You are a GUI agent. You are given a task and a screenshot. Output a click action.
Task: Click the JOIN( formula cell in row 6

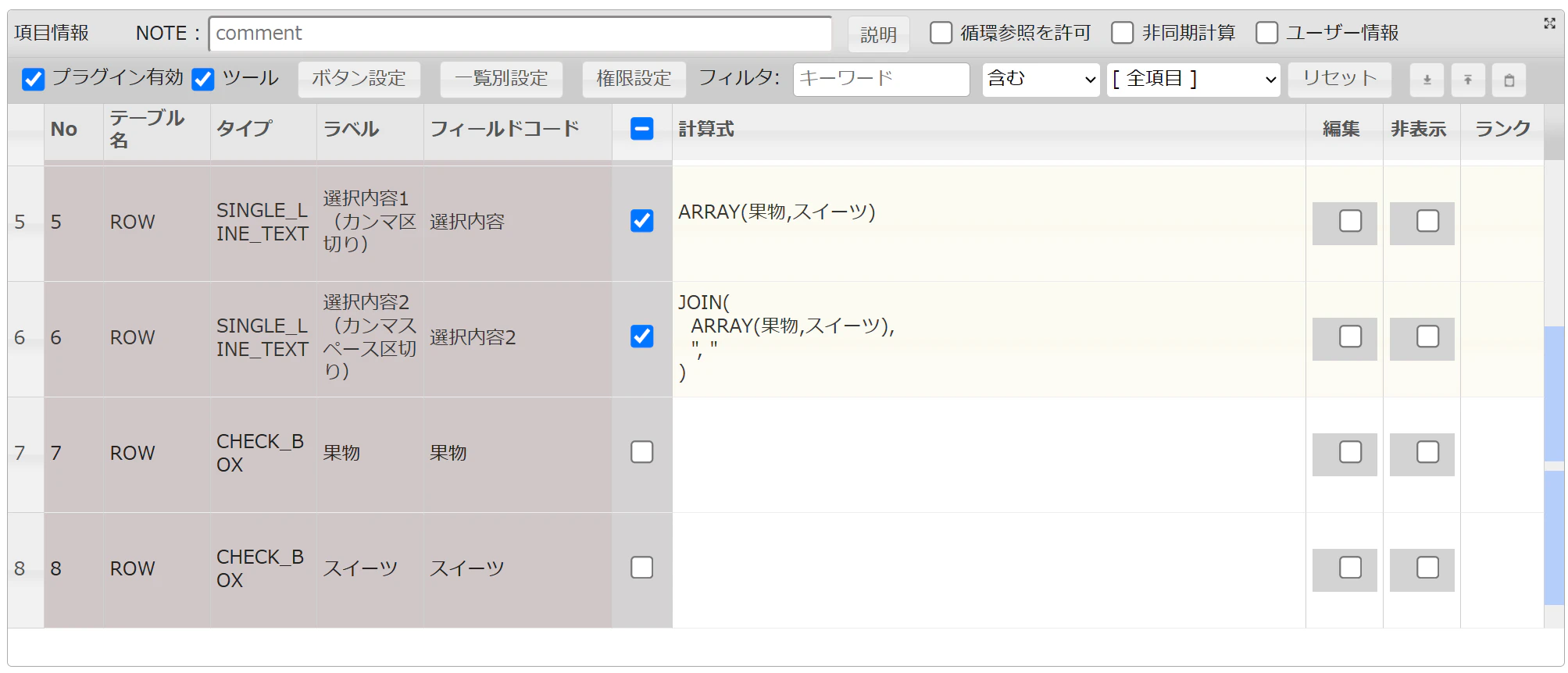pyautogui.click(x=989, y=339)
